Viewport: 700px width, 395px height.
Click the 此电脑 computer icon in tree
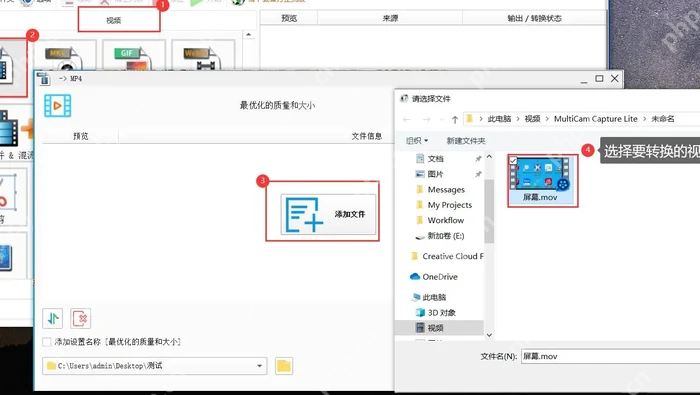click(x=416, y=297)
